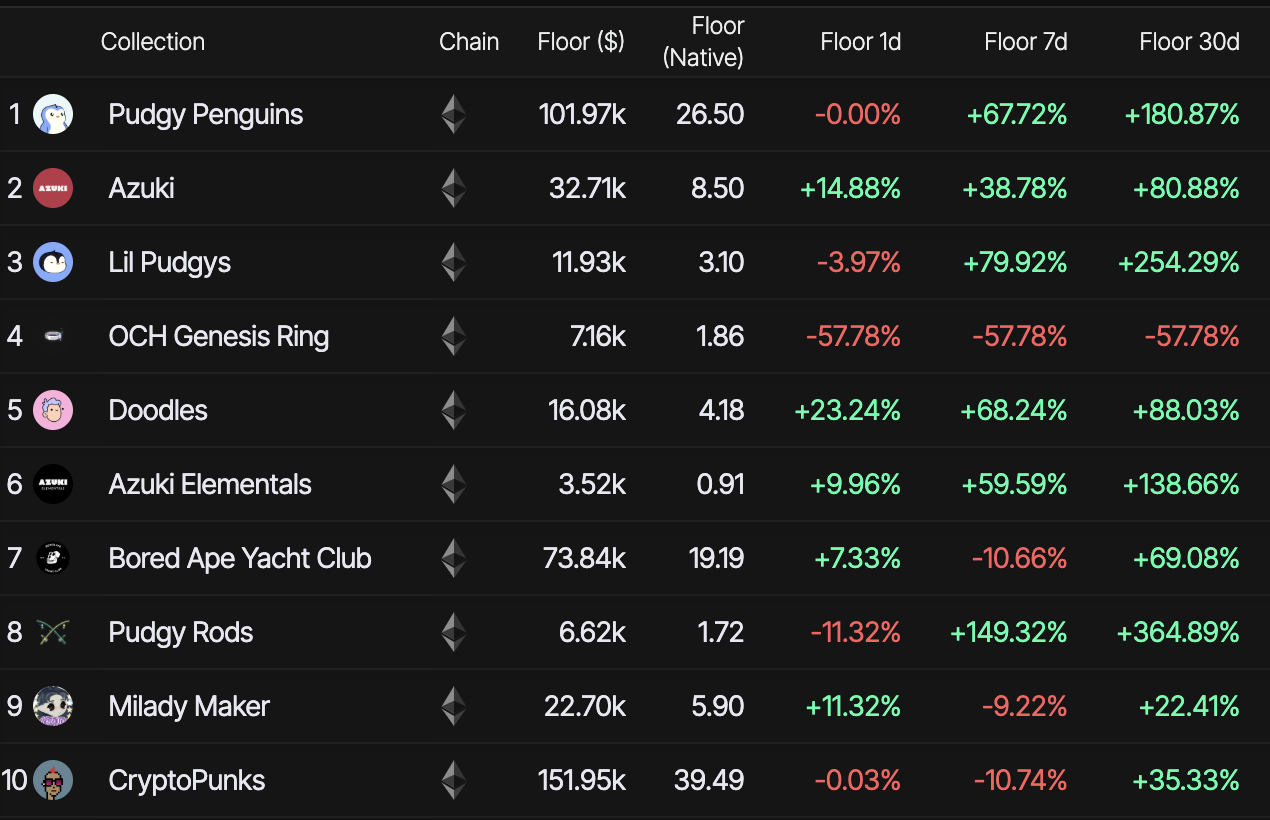Click the 6.62k floor price value
Screen dimensions: 1270x820
[591, 632]
